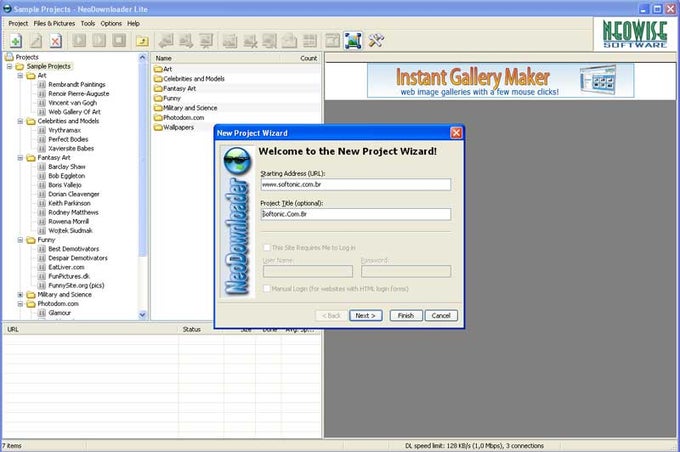680x452 pixels.
Task: Click the Delete Project red X toolbar icon
Action: coord(56,41)
